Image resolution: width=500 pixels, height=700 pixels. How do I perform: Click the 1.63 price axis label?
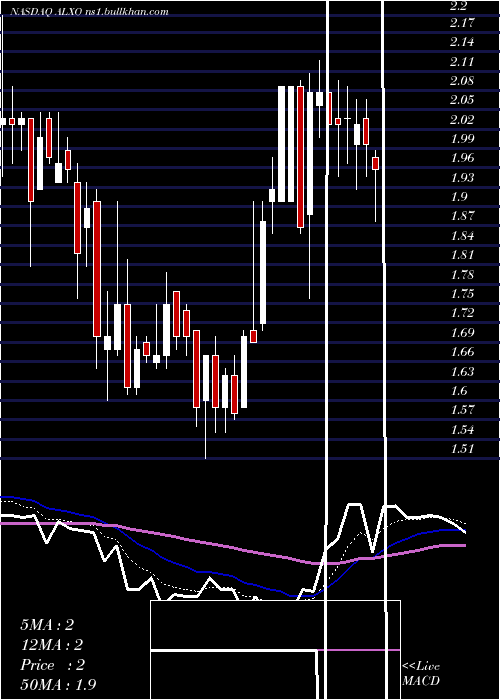click(462, 371)
